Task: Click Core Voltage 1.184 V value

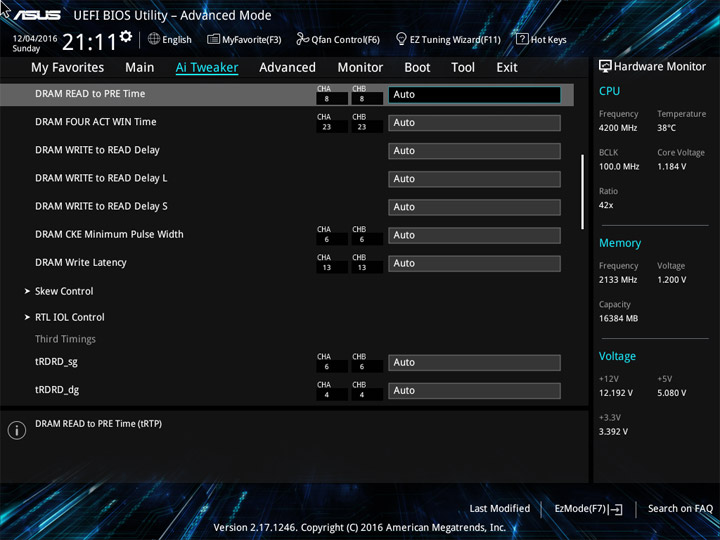Action: [671, 167]
